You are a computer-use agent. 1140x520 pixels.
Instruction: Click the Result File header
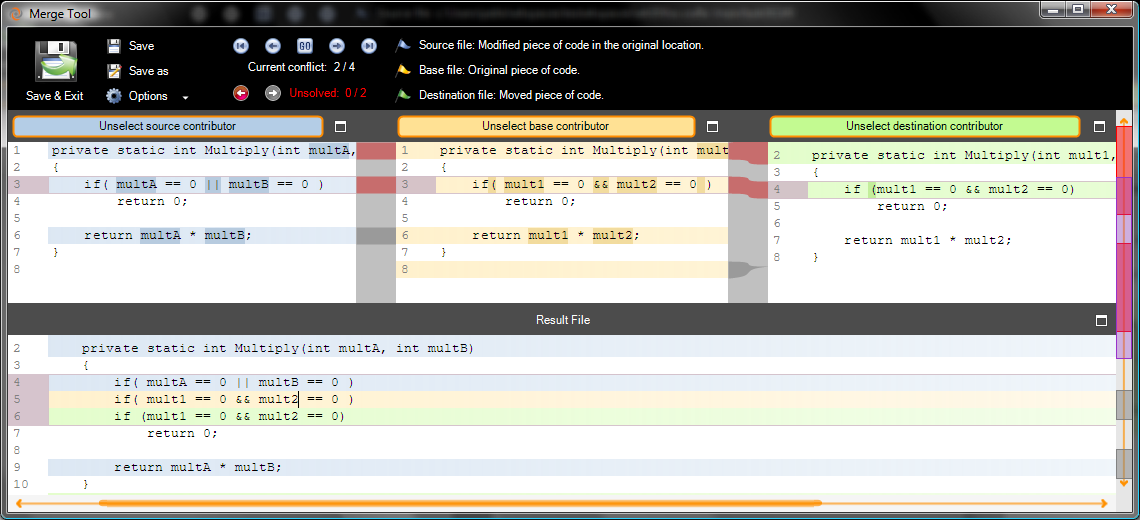(563, 320)
